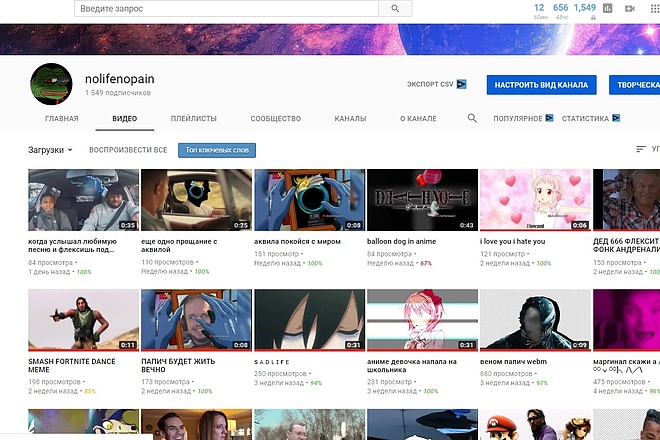This screenshot has width=660, height=440.
Task: Open the Сообщество tab
Action: (276, 119)
